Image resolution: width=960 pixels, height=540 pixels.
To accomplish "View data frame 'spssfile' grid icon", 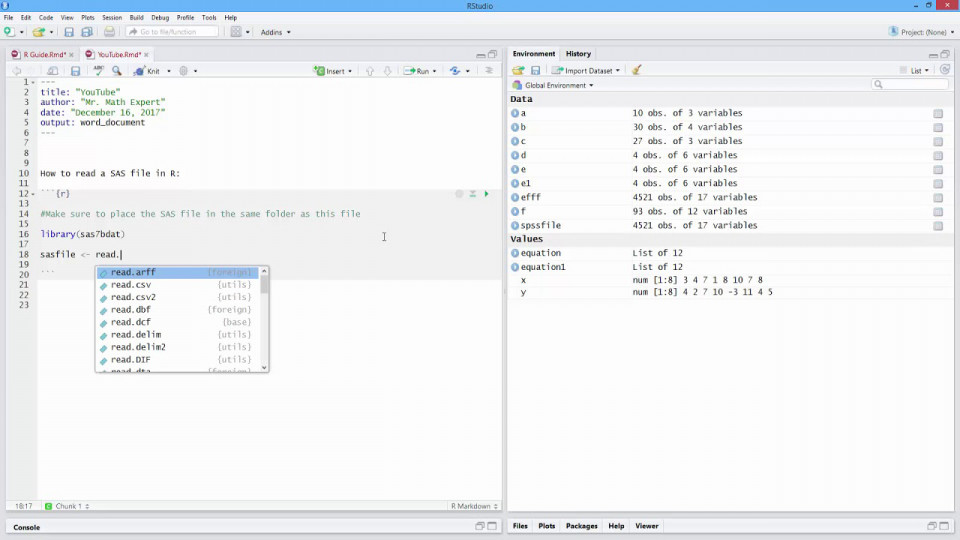I will pyautogui.click(x=938, y=226).
